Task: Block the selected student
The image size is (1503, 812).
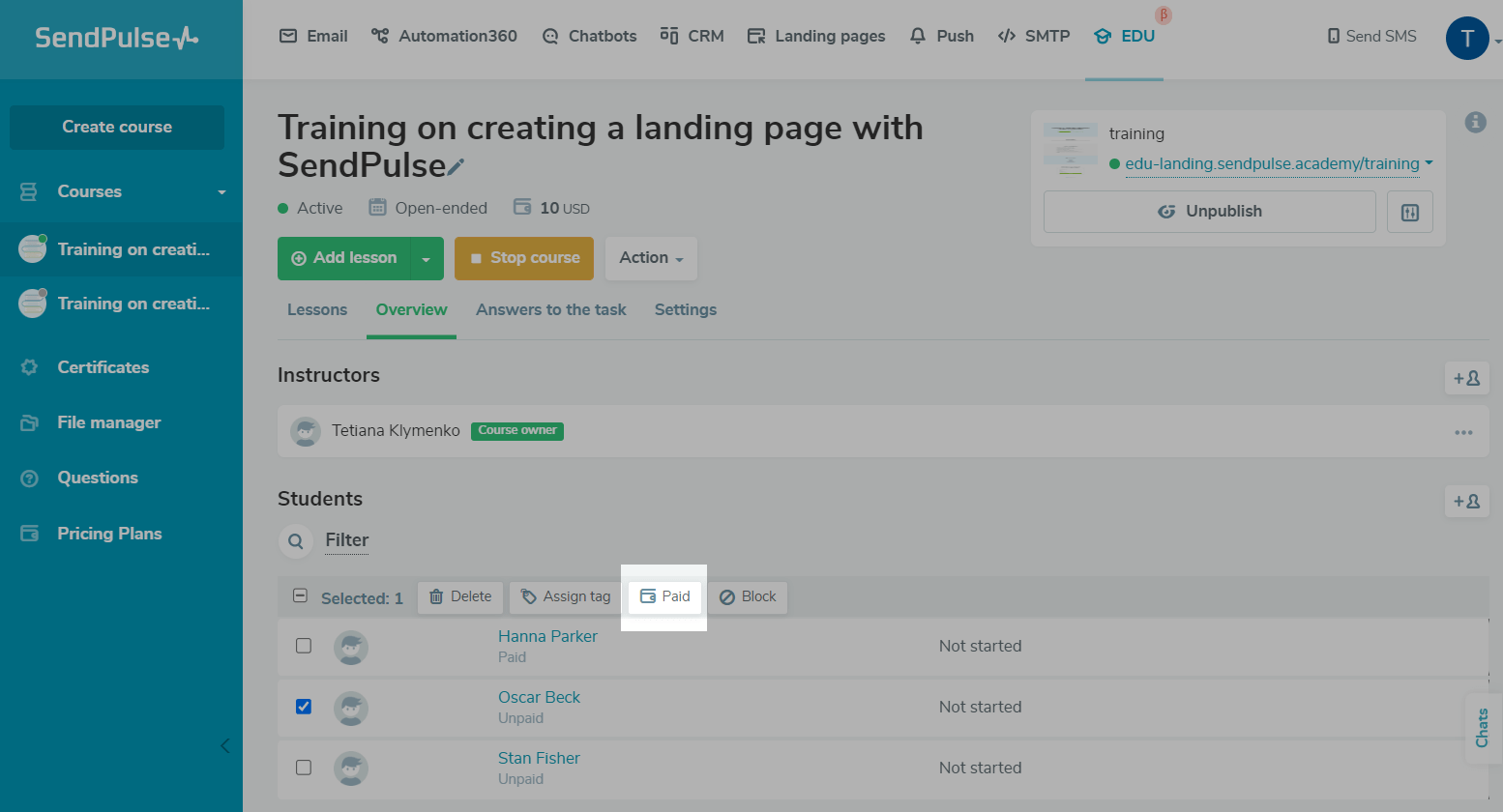Action: point(748,597)
